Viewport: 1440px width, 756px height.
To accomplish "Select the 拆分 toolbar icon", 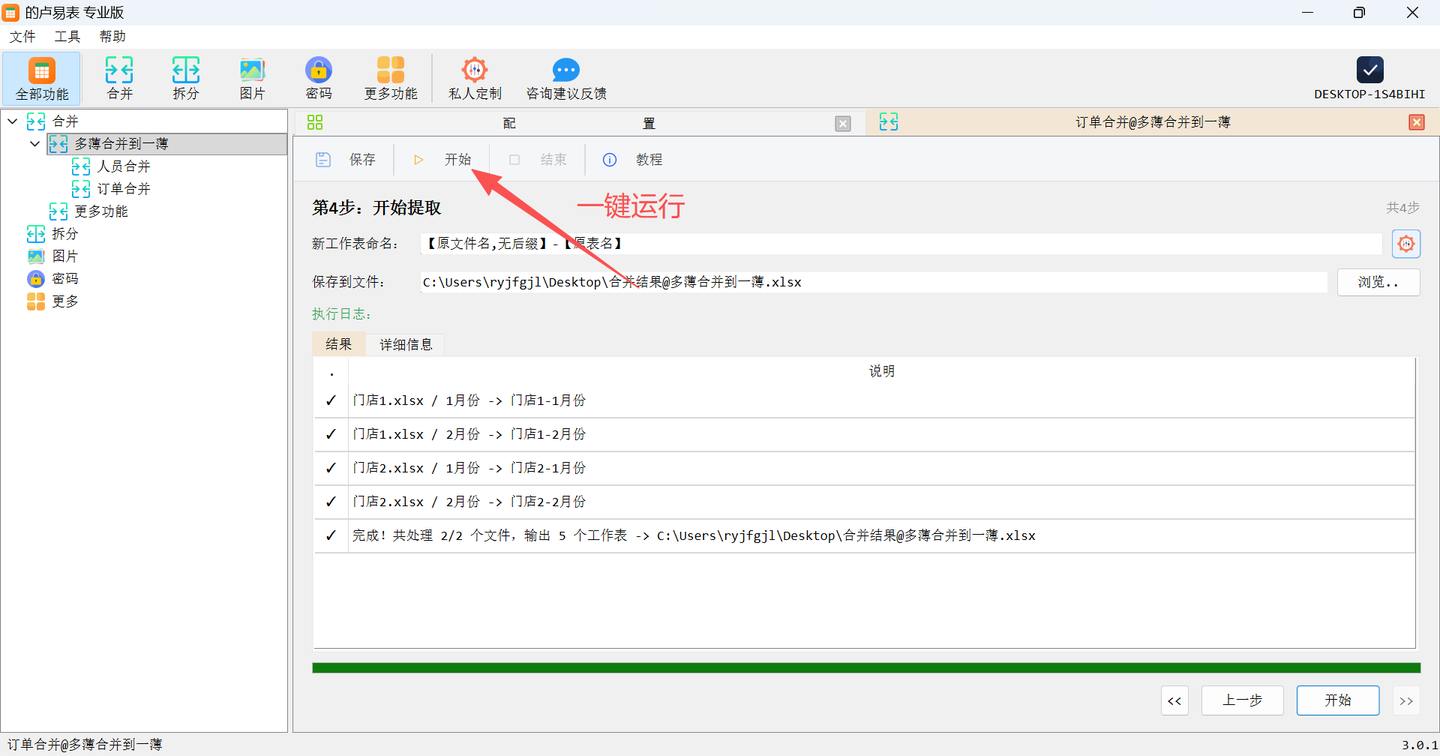I will pos(186,79).
